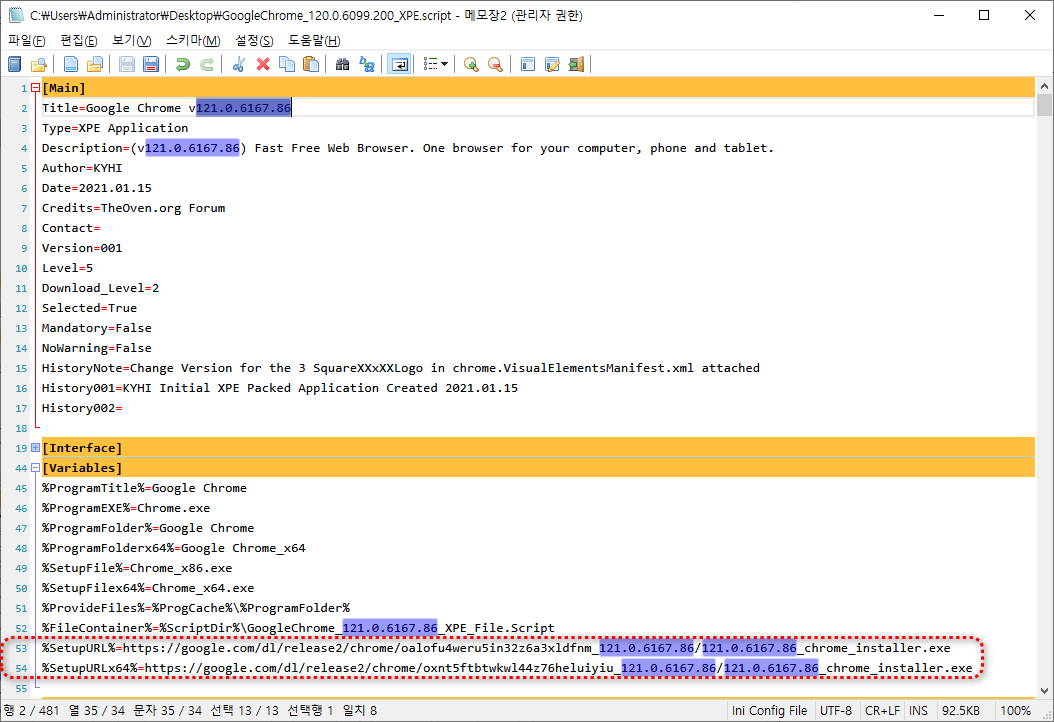Click the '행 2 / 481' status entry
The image size is (1054, 722).
32,711
